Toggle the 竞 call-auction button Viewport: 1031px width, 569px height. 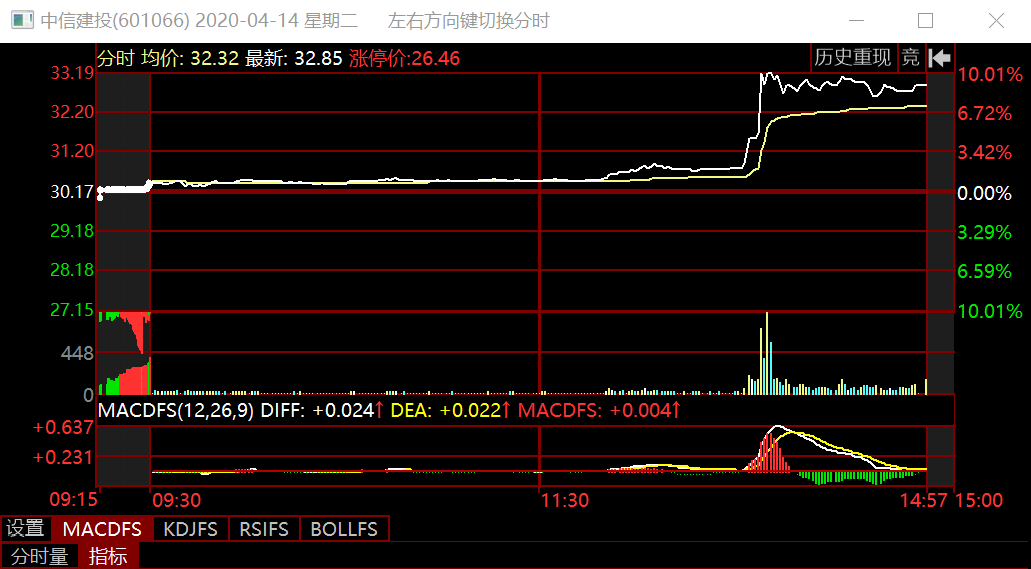910,58
